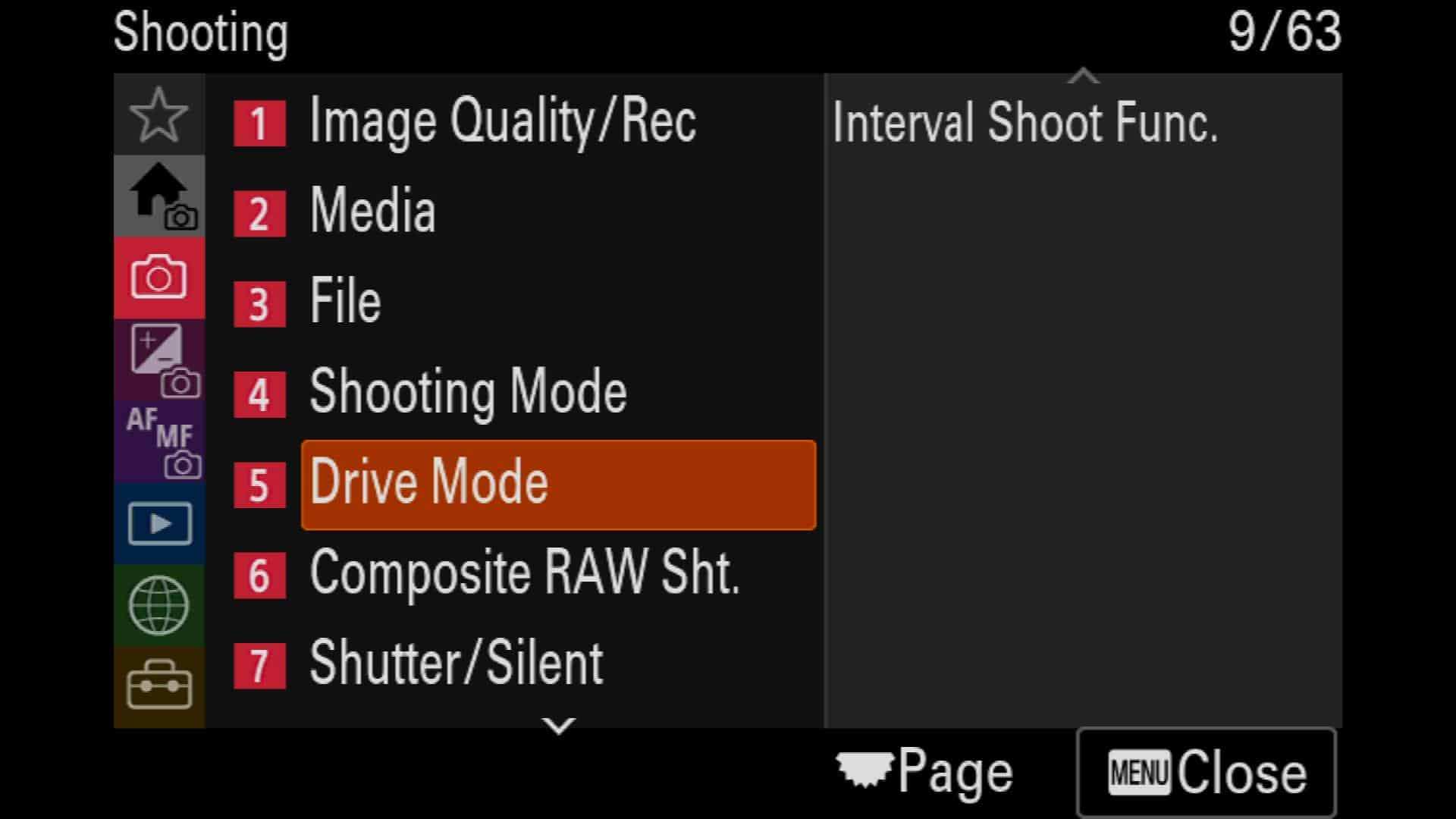Open the AF/MF Focus tab icon
Viewport: 1456px width, 819px height.
158,442
